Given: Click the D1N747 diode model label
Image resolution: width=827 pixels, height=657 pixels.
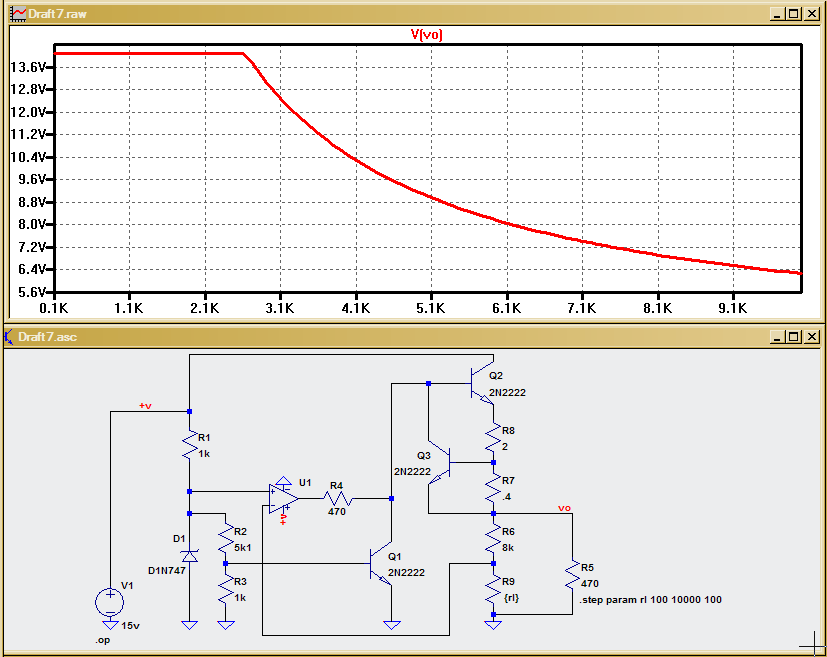Looking at the screenshot, I should (167, 570).
